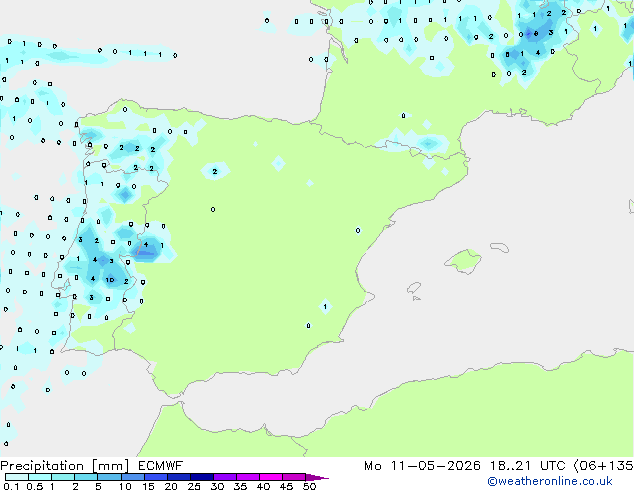Click the isolated 2 value in northern Spain
634x490 pixels.
tap(215, 171)
